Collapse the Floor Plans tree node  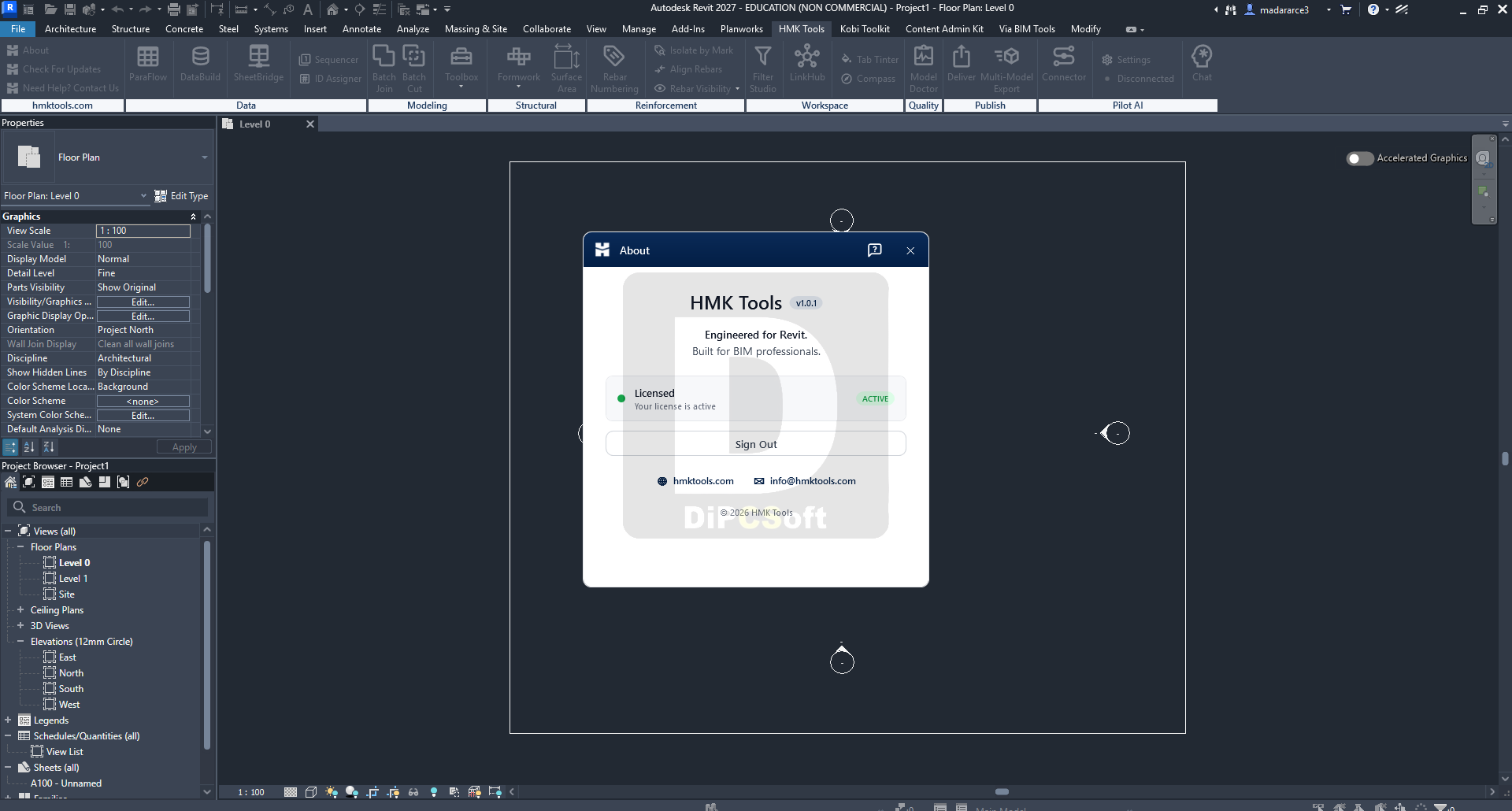20,546
